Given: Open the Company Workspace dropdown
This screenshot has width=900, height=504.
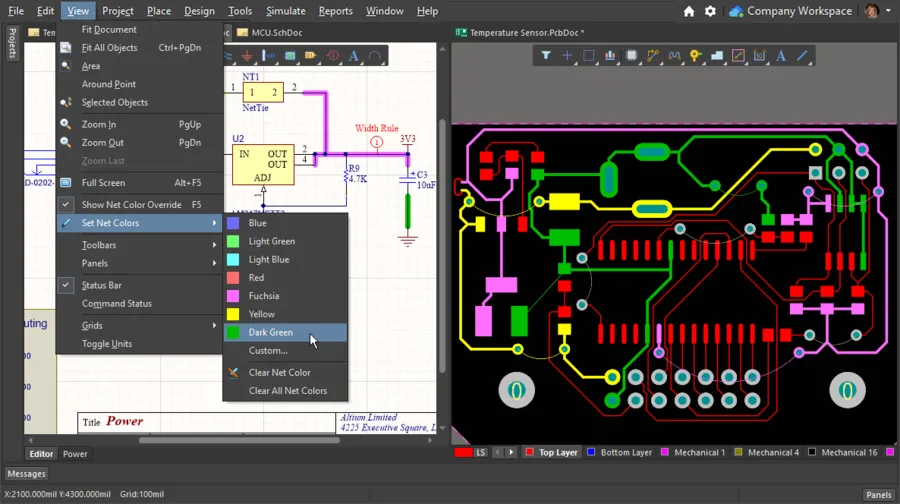Looking at the screenshot, I should [799, 11].
